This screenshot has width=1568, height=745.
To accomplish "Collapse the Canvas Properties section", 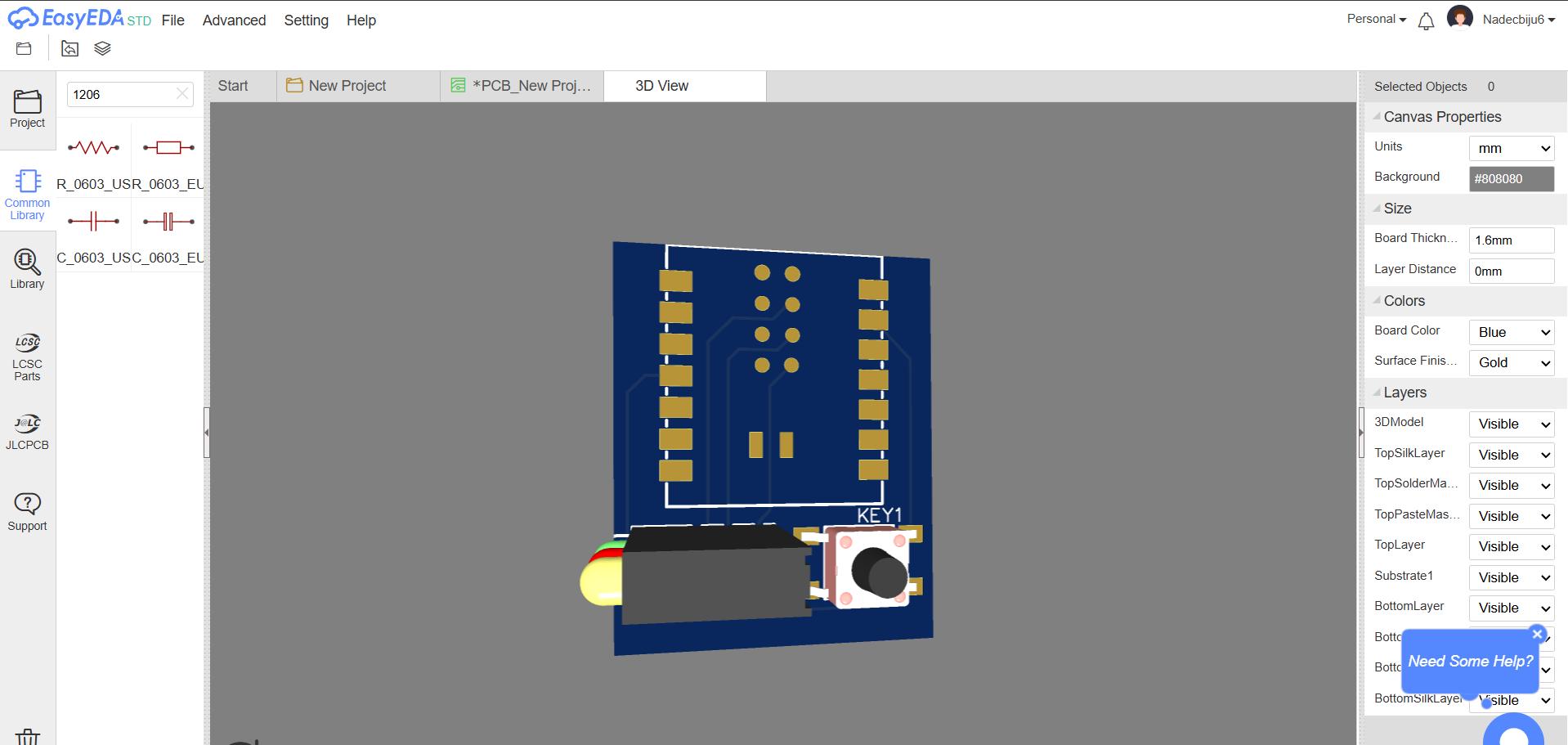I will pyautogui.click(x=1377, y=116).
